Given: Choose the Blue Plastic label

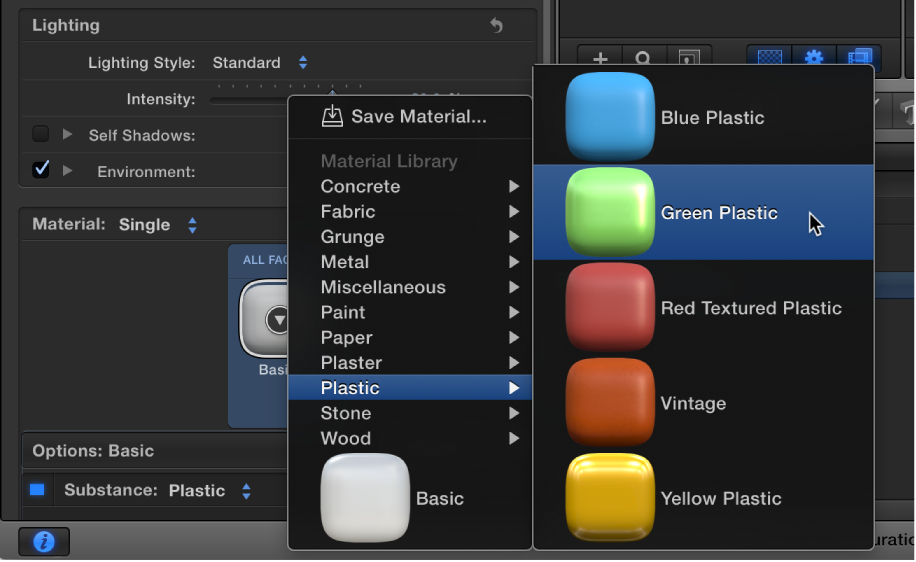Looking at the screenshot, I should pos(712,117).
